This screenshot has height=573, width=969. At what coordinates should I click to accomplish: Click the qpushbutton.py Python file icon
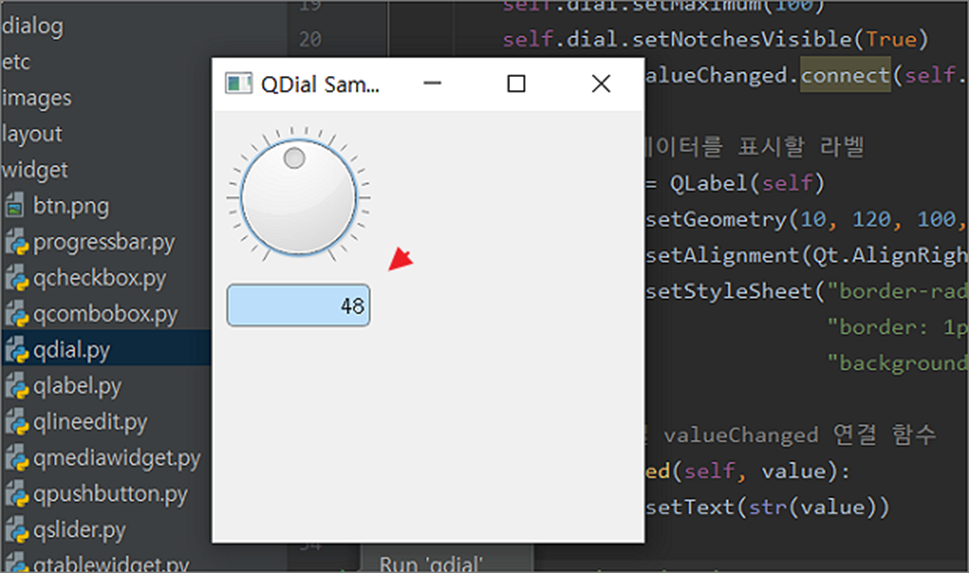point(17,494)
